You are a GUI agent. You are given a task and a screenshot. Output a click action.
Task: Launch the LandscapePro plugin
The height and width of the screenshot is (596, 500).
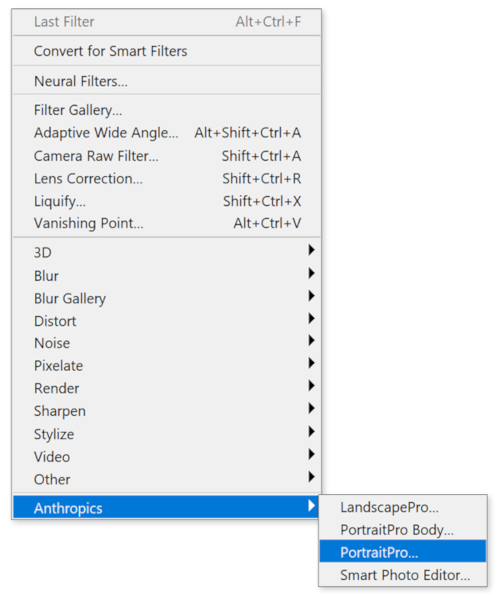403,507
